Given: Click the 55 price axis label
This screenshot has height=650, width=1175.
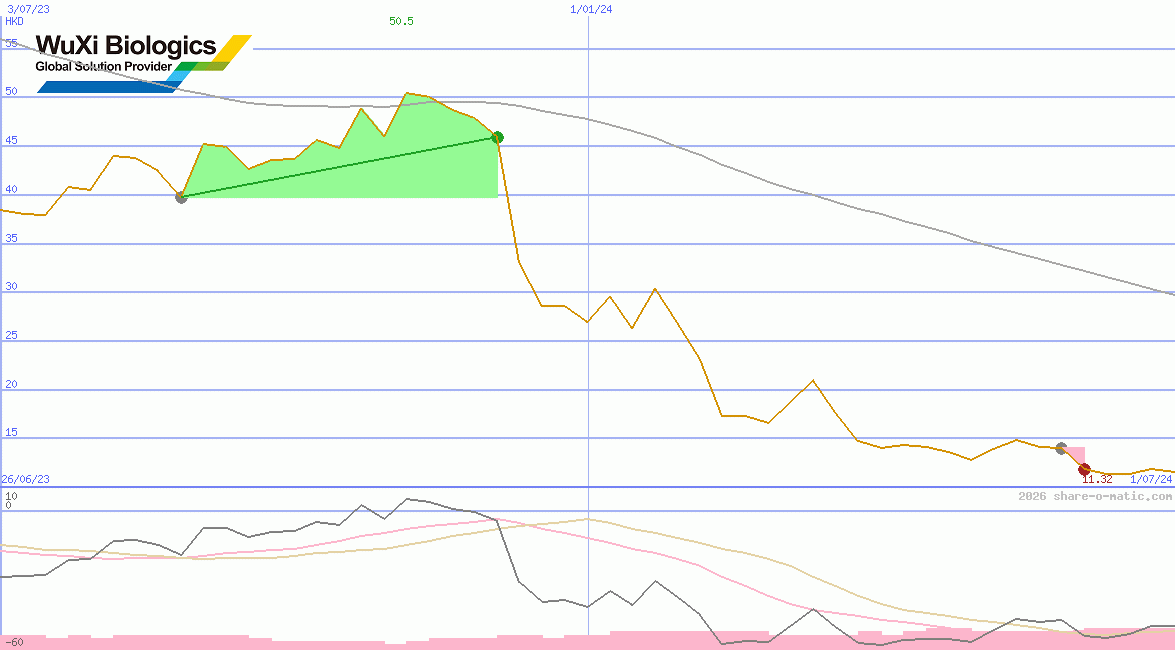Looking at the screenshot, I should [x=11, y=43].
